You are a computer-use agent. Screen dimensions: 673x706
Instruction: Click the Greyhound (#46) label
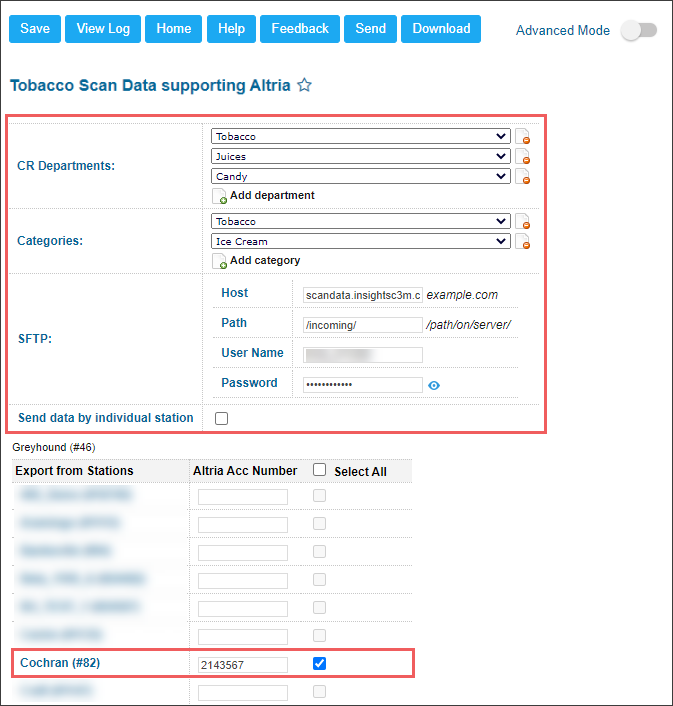click(54, 447)
